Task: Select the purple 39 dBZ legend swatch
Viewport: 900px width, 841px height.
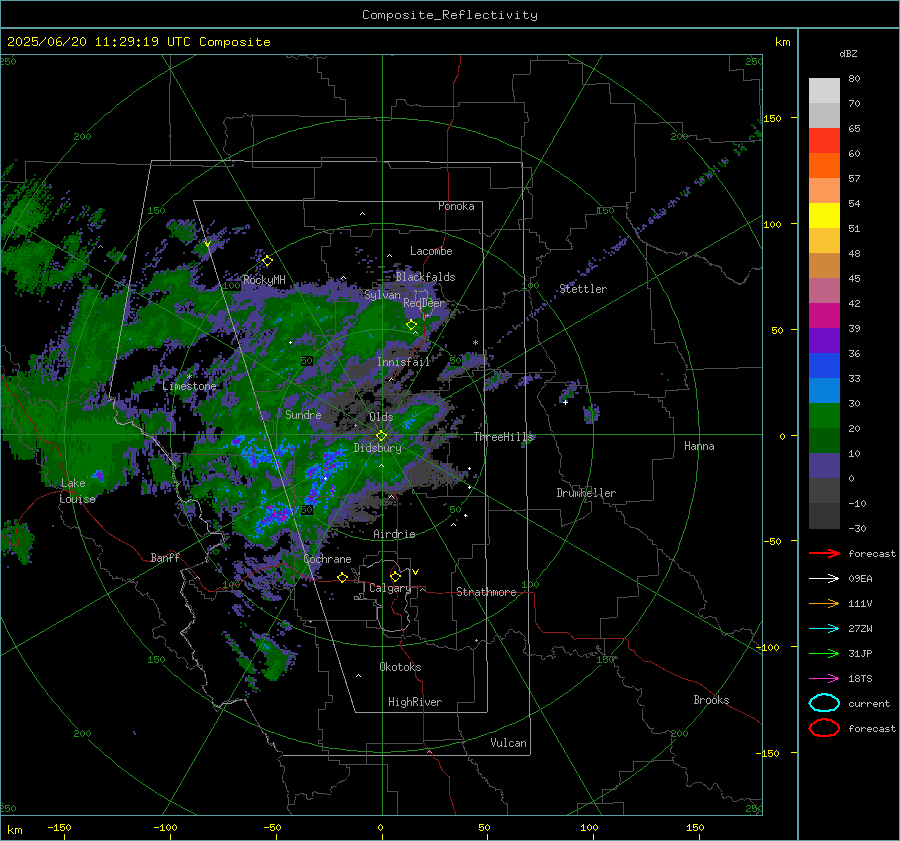Action: [x=824, y=340]
